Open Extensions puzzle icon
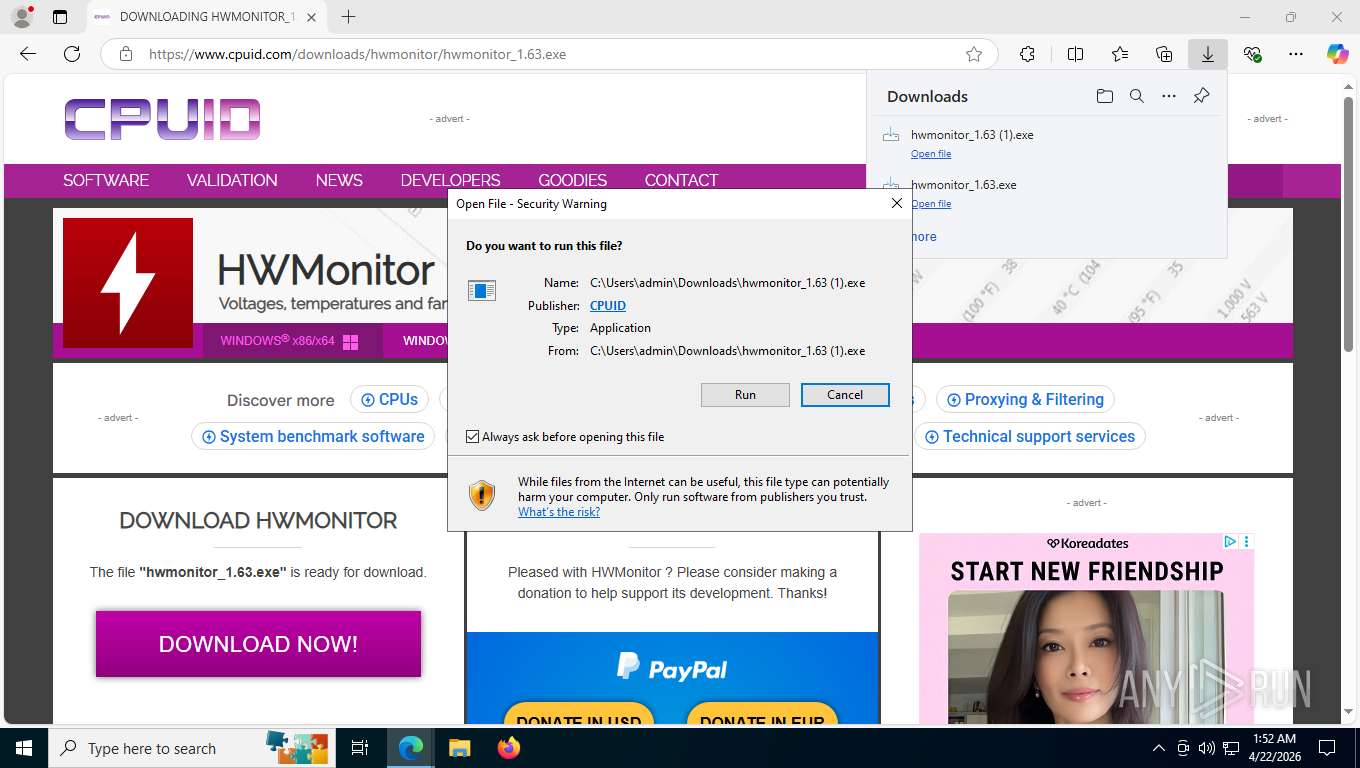1360x768 pixels. coord(1027,54)
